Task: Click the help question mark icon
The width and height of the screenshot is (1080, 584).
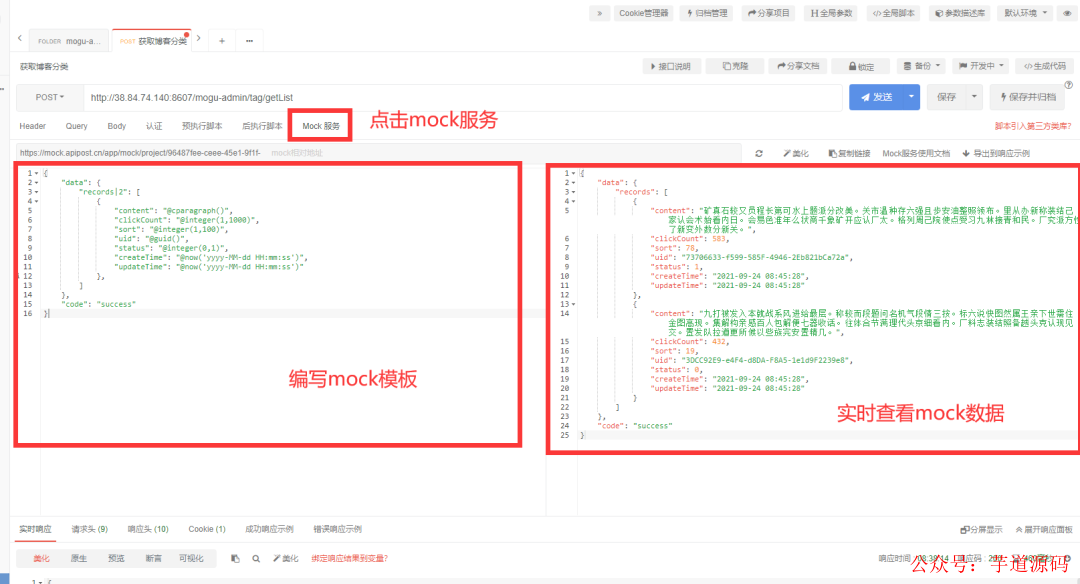Action: 1068,85
